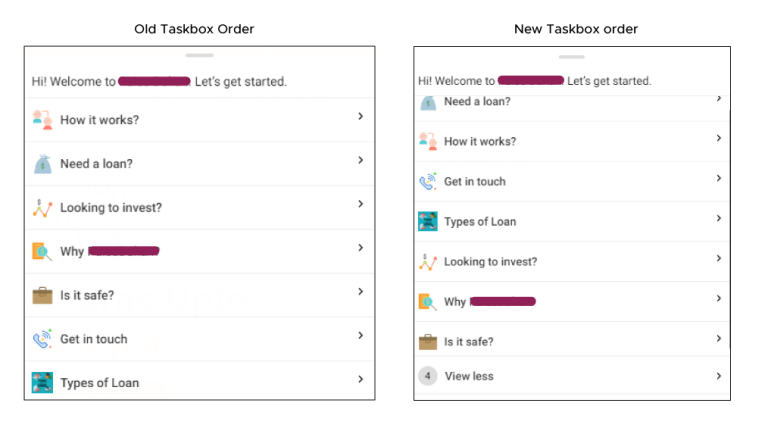Click the drag handle atop new taskbox

click(572, 57)
